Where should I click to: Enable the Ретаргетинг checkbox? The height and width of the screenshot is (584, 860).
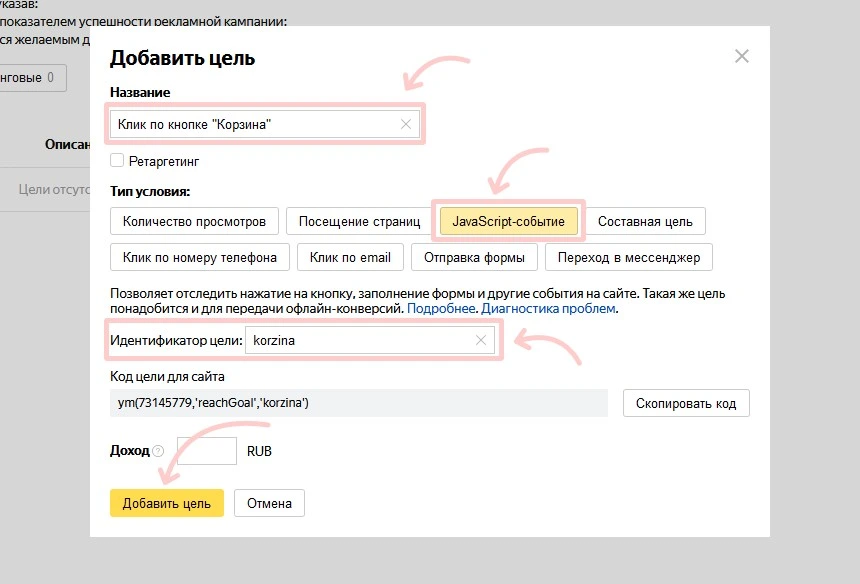click(x=117, y=160)
